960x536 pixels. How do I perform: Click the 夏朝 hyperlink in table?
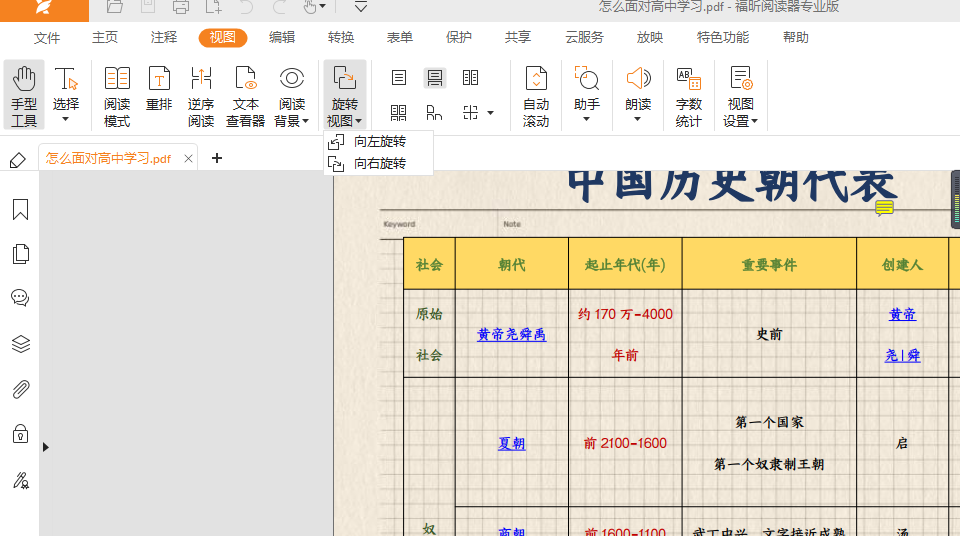point(511,443)
